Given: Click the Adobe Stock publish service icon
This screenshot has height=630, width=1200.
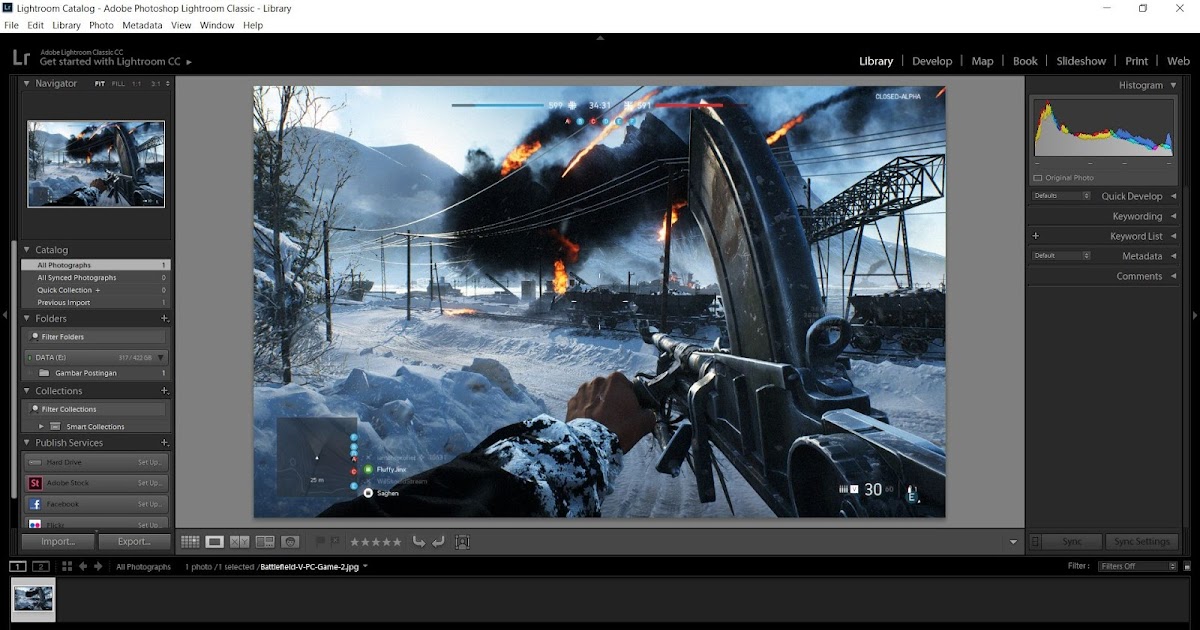Looking at the screenshot, I should [x=35, y=483].
